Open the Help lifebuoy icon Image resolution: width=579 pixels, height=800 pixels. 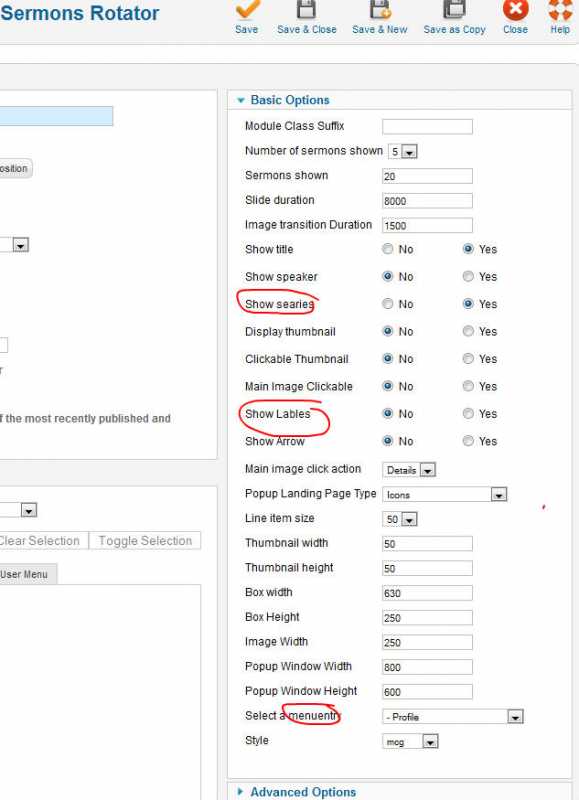click(560, 9)
